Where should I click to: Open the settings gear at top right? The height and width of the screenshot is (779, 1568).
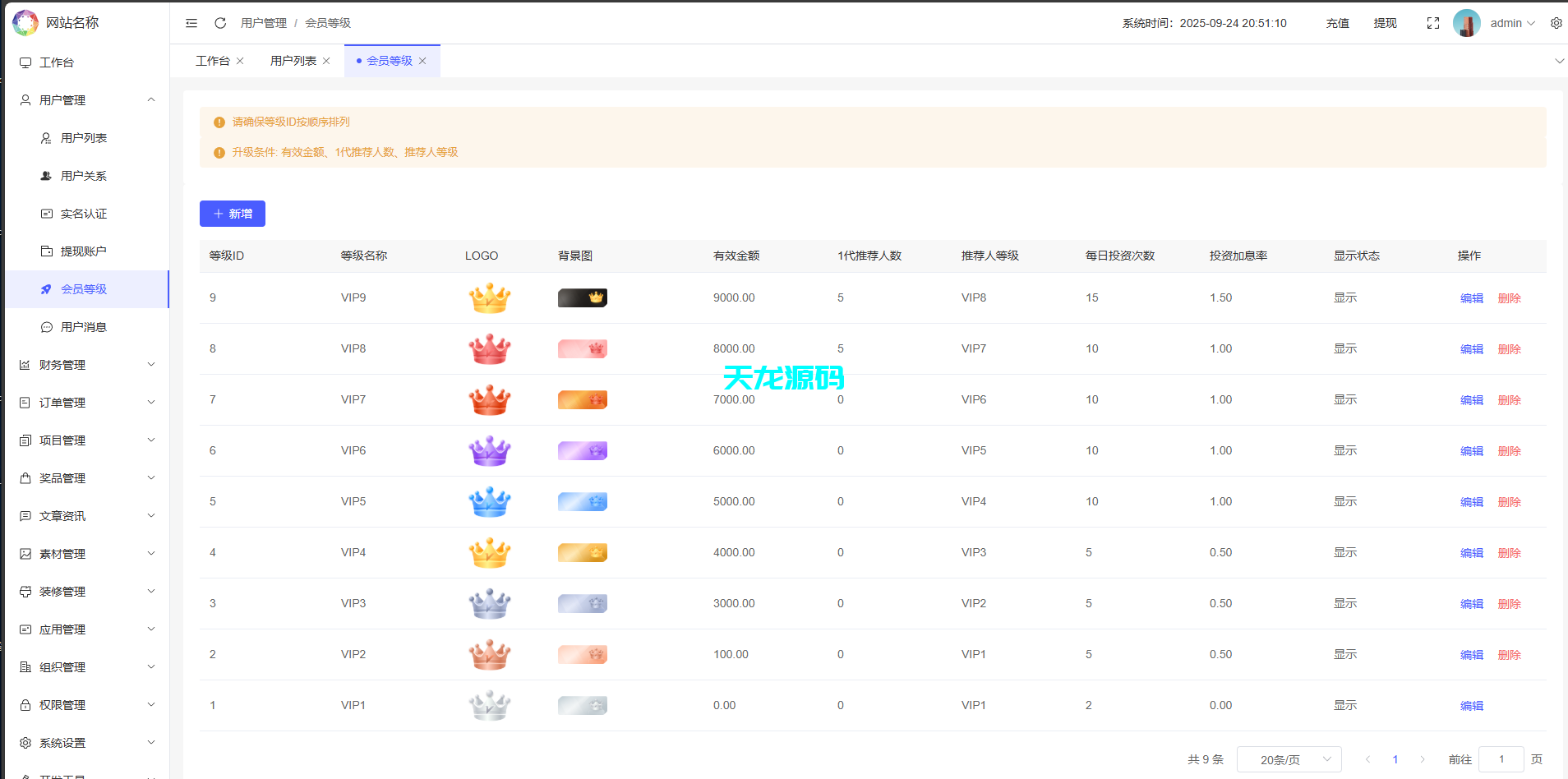[1556, 23]
